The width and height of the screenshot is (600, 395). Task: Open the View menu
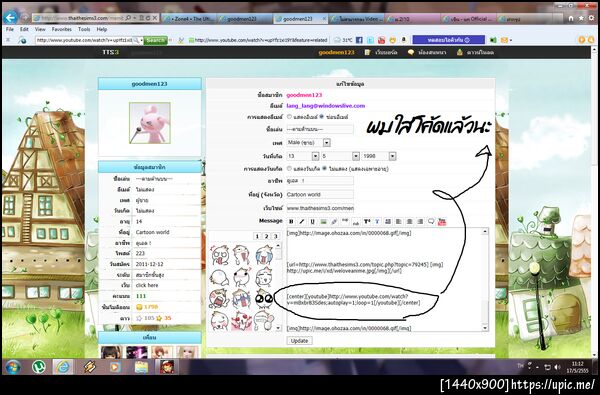[40, 29]
